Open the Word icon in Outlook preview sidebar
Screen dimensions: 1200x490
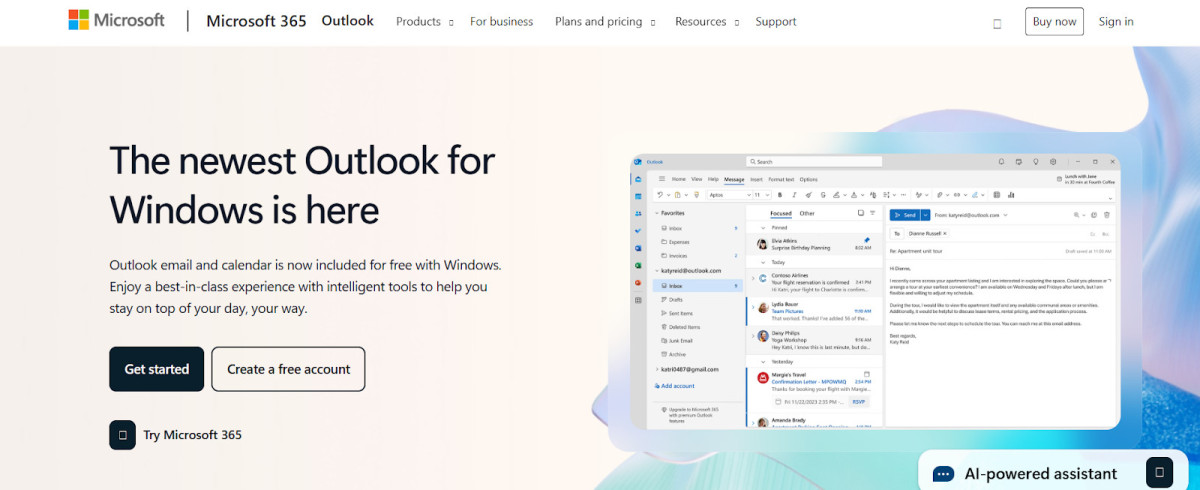point(638,248)
